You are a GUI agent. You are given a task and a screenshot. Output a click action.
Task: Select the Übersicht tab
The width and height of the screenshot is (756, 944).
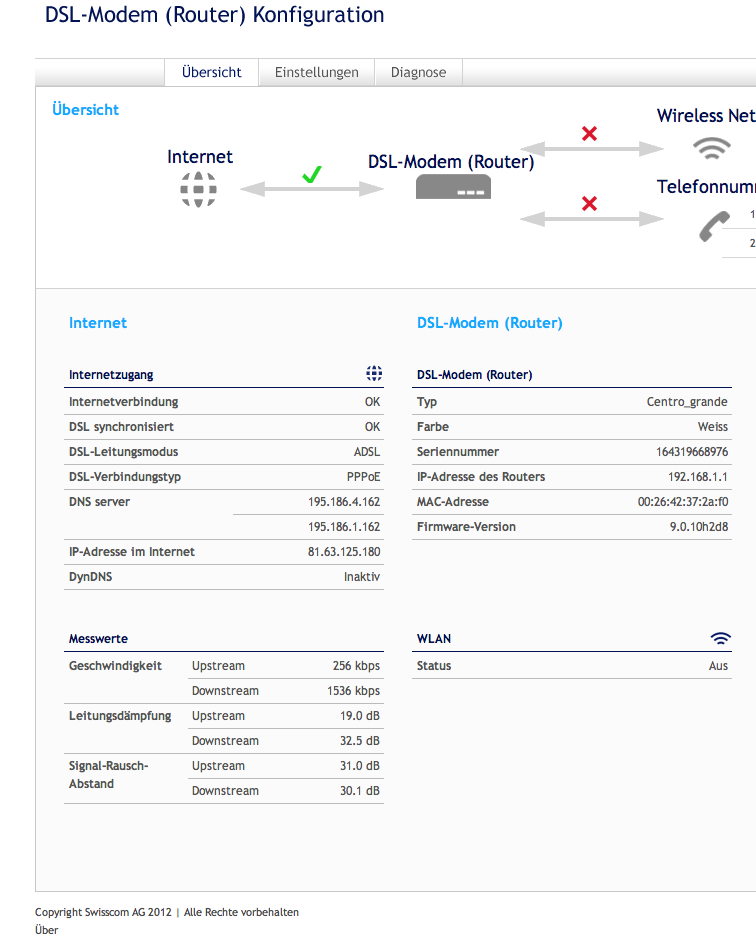[x=211, y=72]
